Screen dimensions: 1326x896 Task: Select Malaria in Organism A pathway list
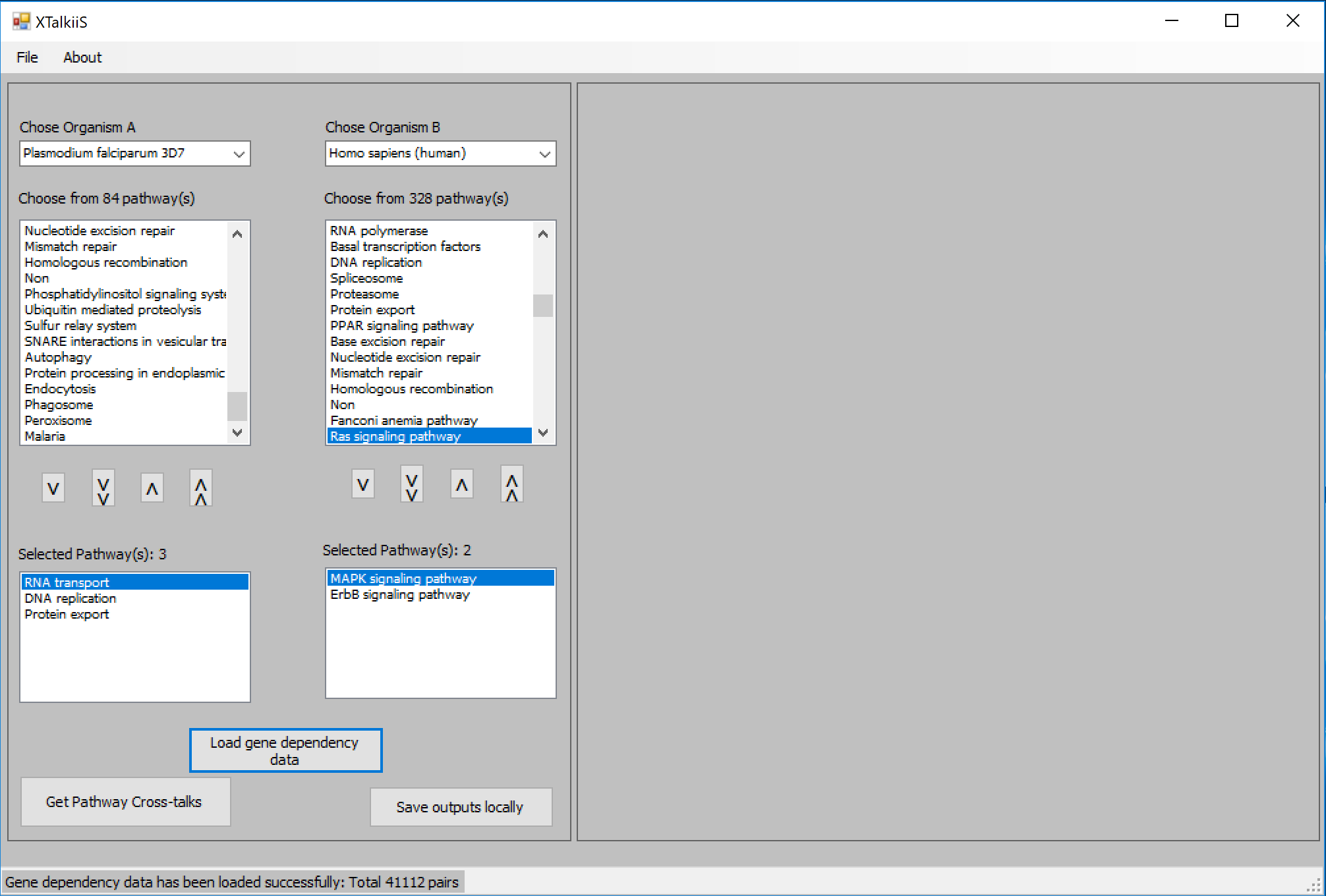[x=45, y=436]
